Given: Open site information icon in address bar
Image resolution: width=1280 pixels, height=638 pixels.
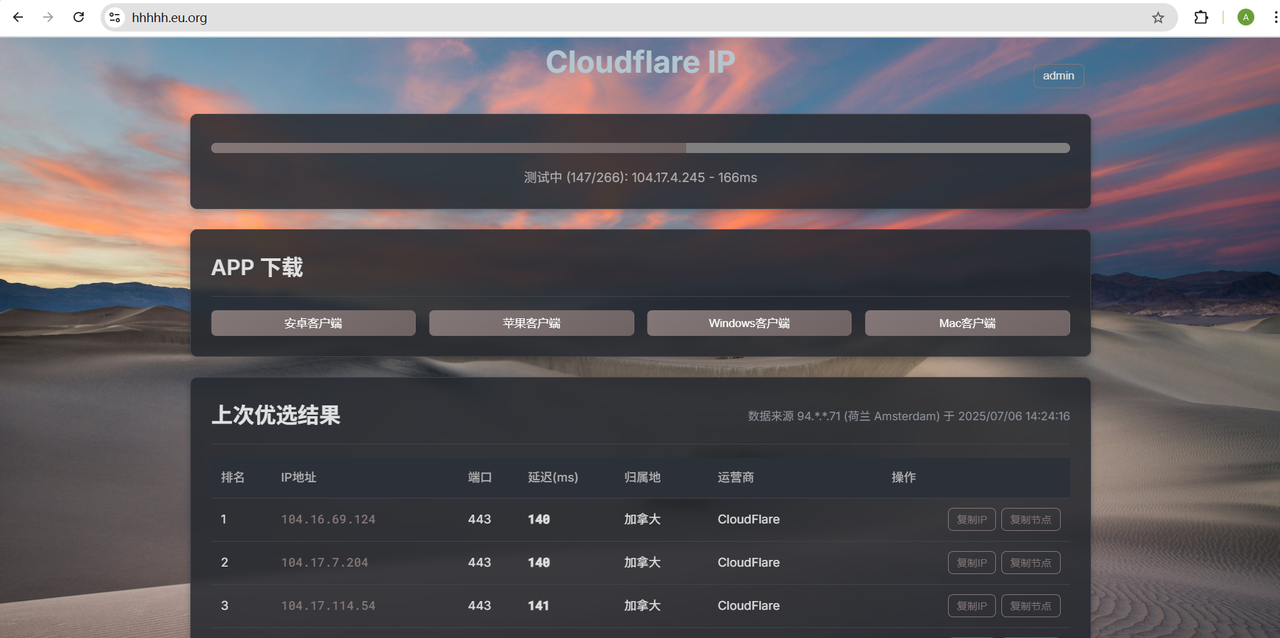Looking at the screenshot, I should pyautogui.click(x=114, y=17).
